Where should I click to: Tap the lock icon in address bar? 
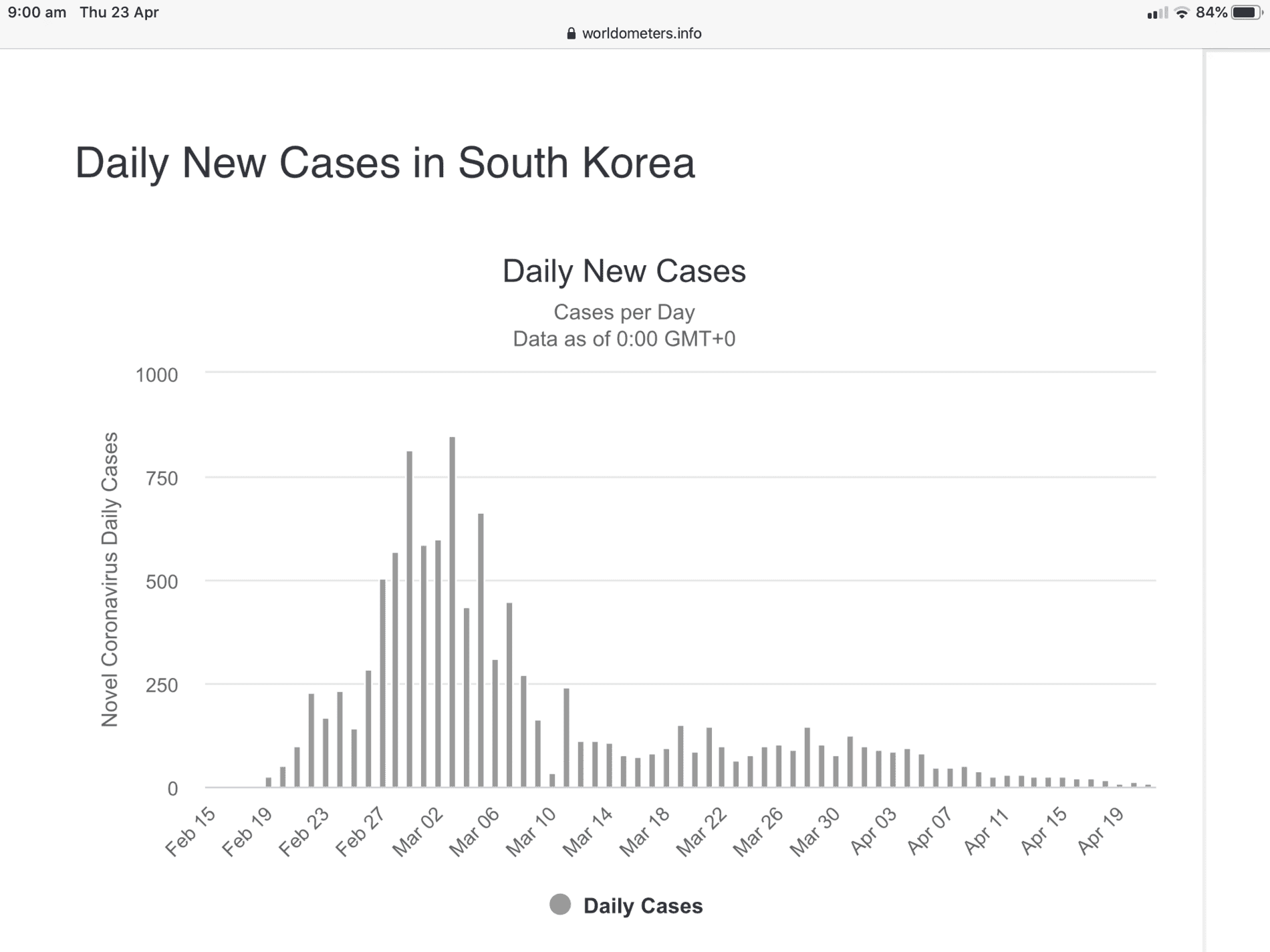[571, 33]
